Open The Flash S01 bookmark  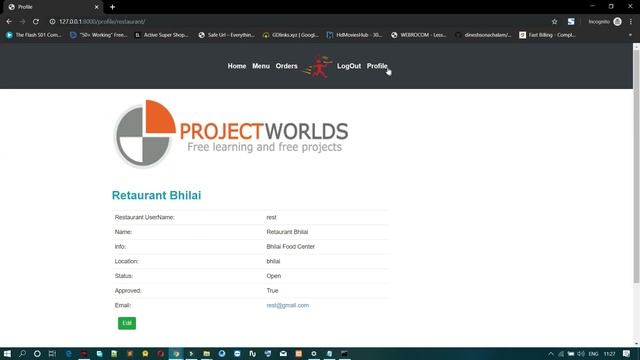(34, 35)
